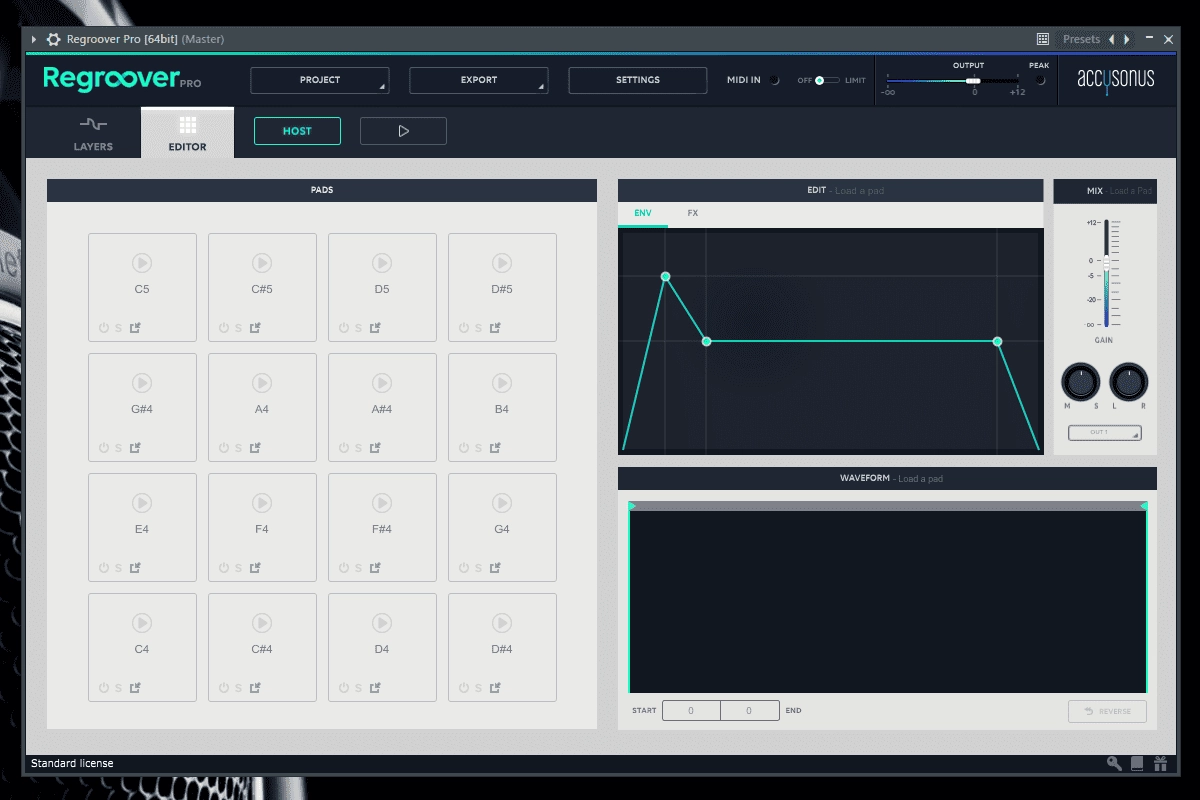Click the L/R pan knob
The height and width of the screenshot is (800, 1200).
coord(1129,381)
